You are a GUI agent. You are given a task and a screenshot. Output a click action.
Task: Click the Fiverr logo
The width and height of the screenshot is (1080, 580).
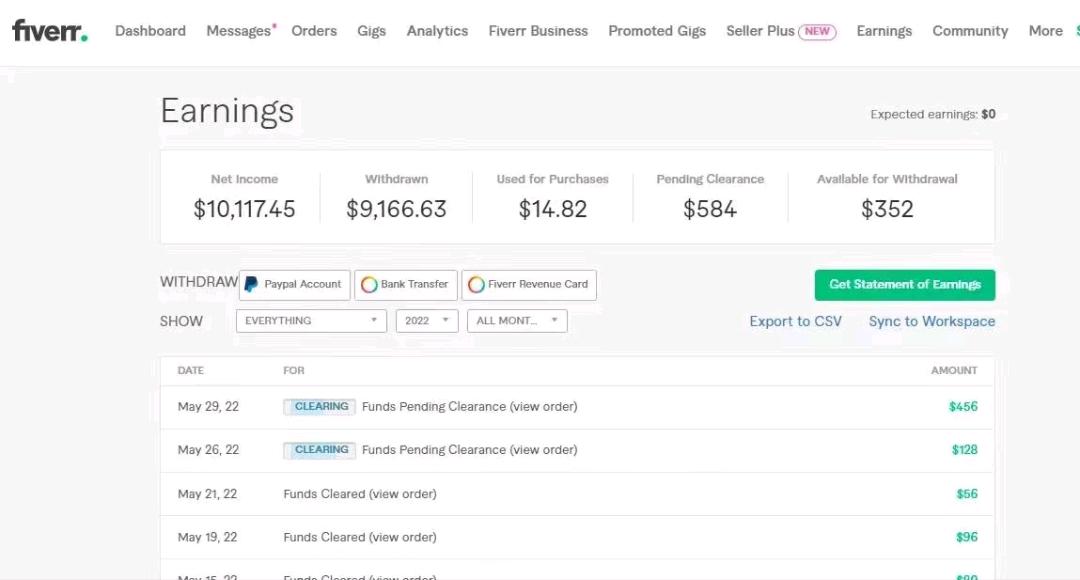pos(49,31)
